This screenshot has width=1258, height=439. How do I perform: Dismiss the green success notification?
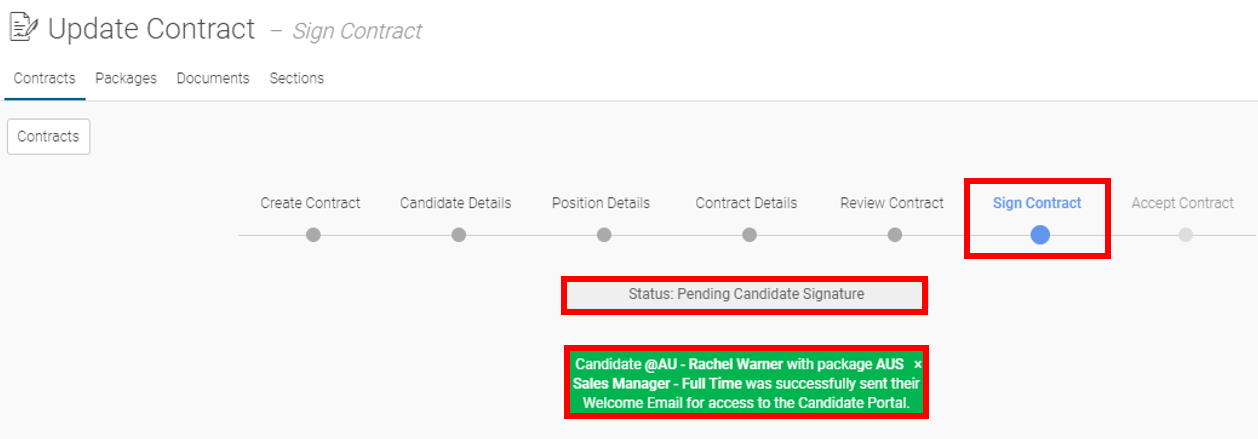pos(918,365)
